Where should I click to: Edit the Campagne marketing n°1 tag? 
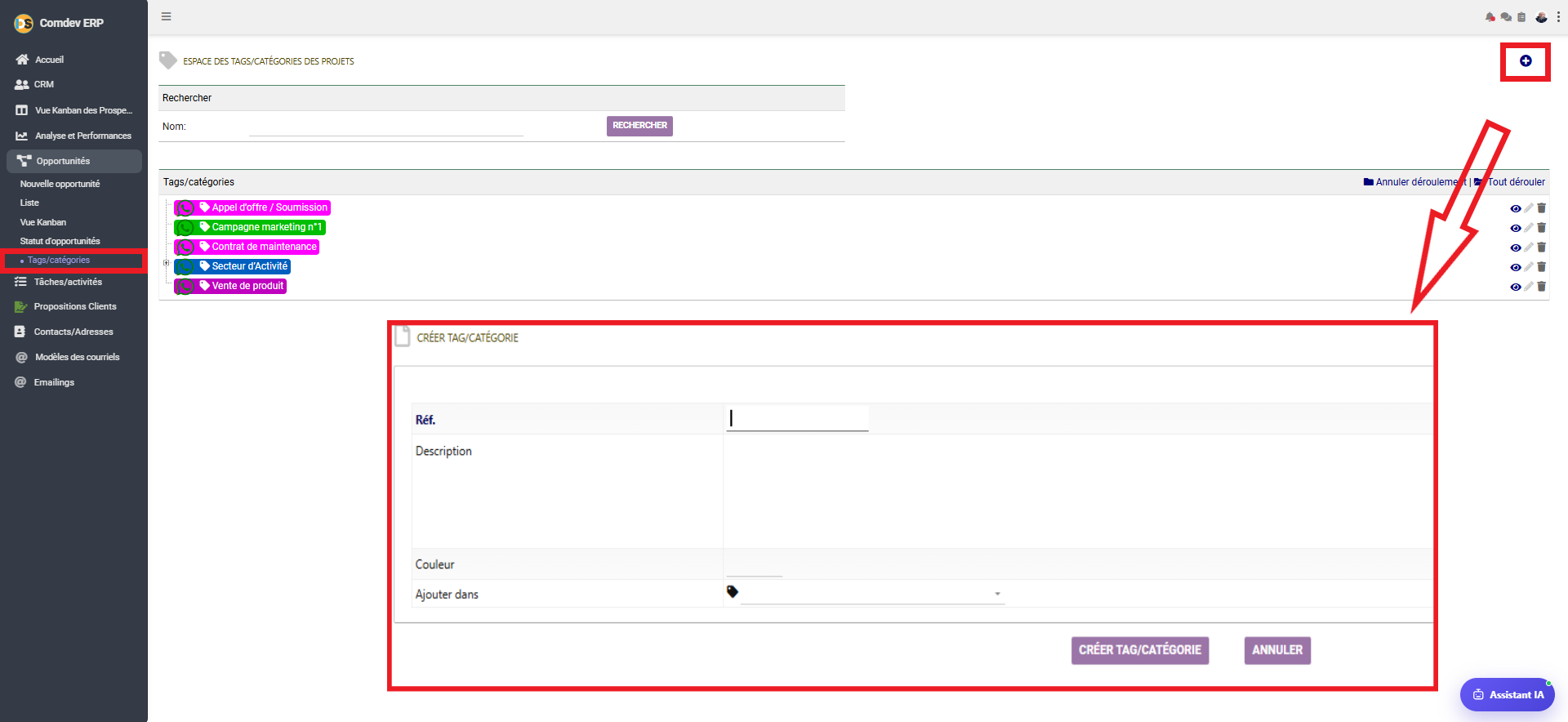1529,228
